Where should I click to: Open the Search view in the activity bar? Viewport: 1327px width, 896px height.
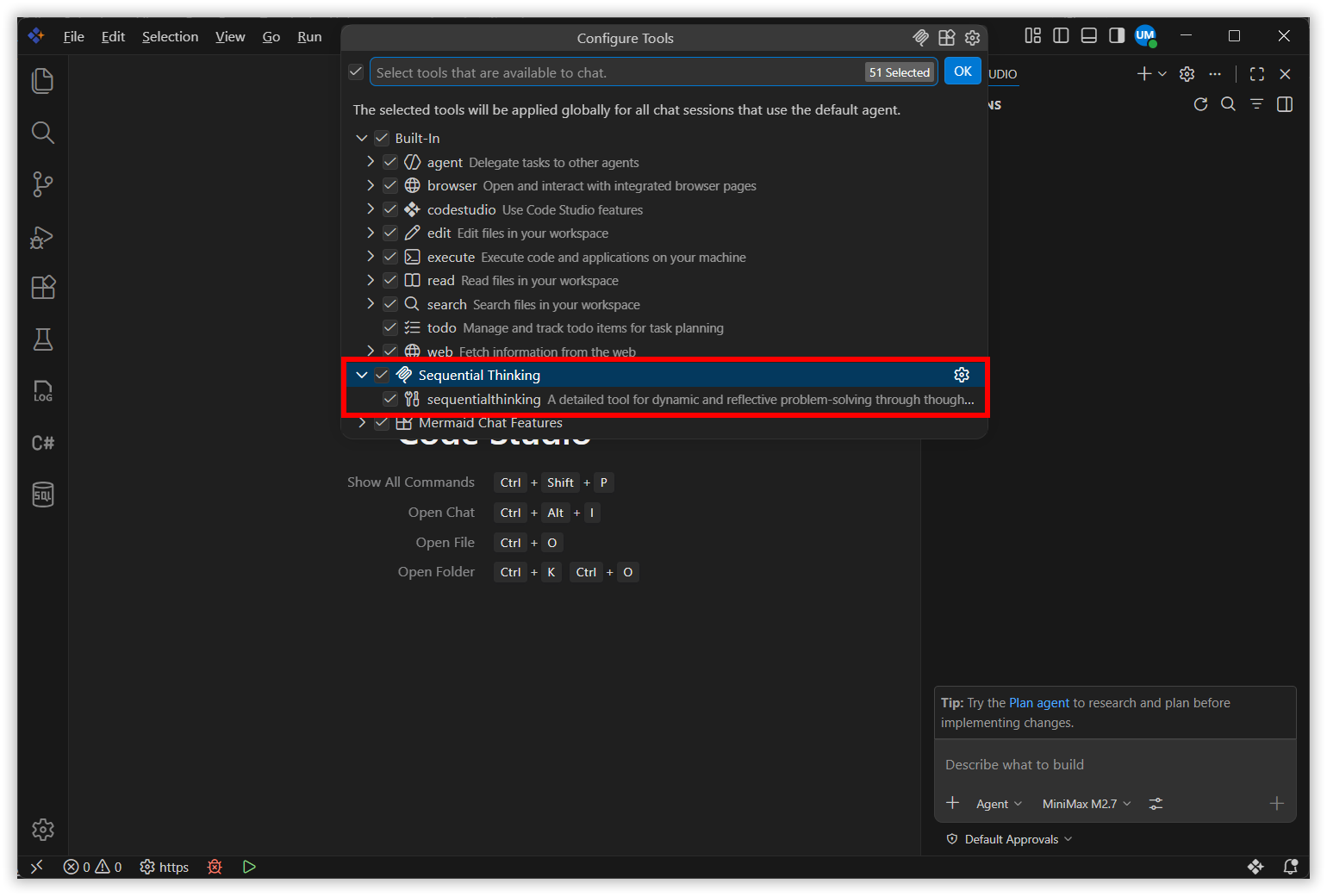coord(42,133)
